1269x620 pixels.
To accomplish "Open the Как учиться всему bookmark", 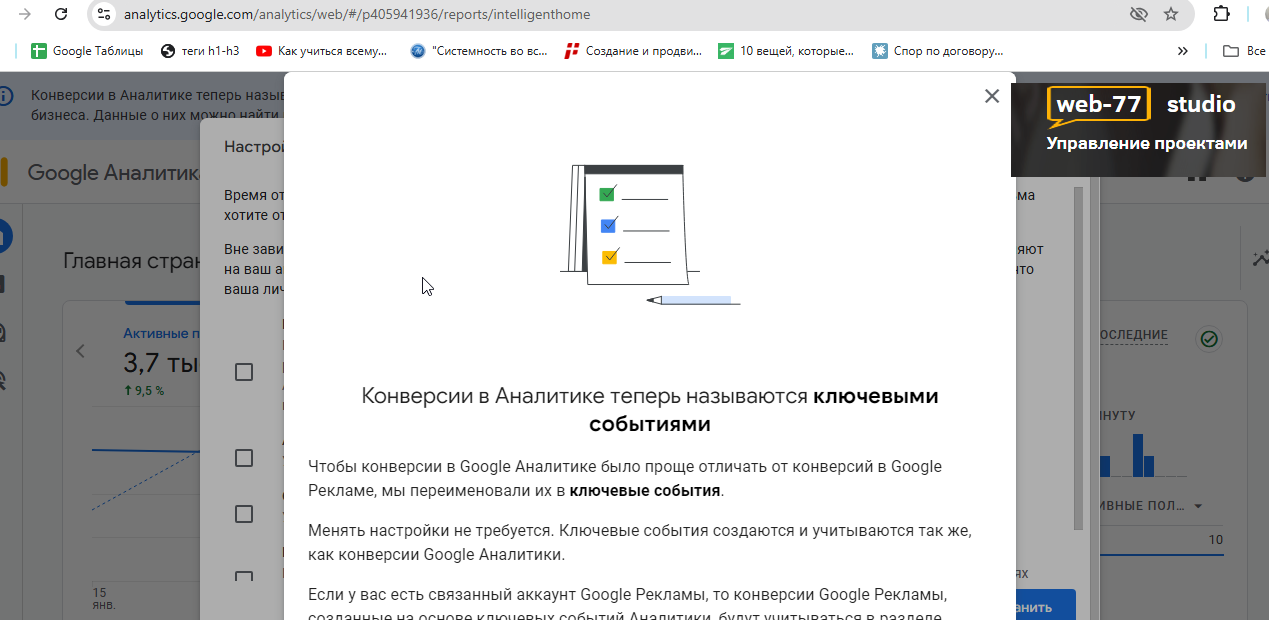I will tap(321, 50).
